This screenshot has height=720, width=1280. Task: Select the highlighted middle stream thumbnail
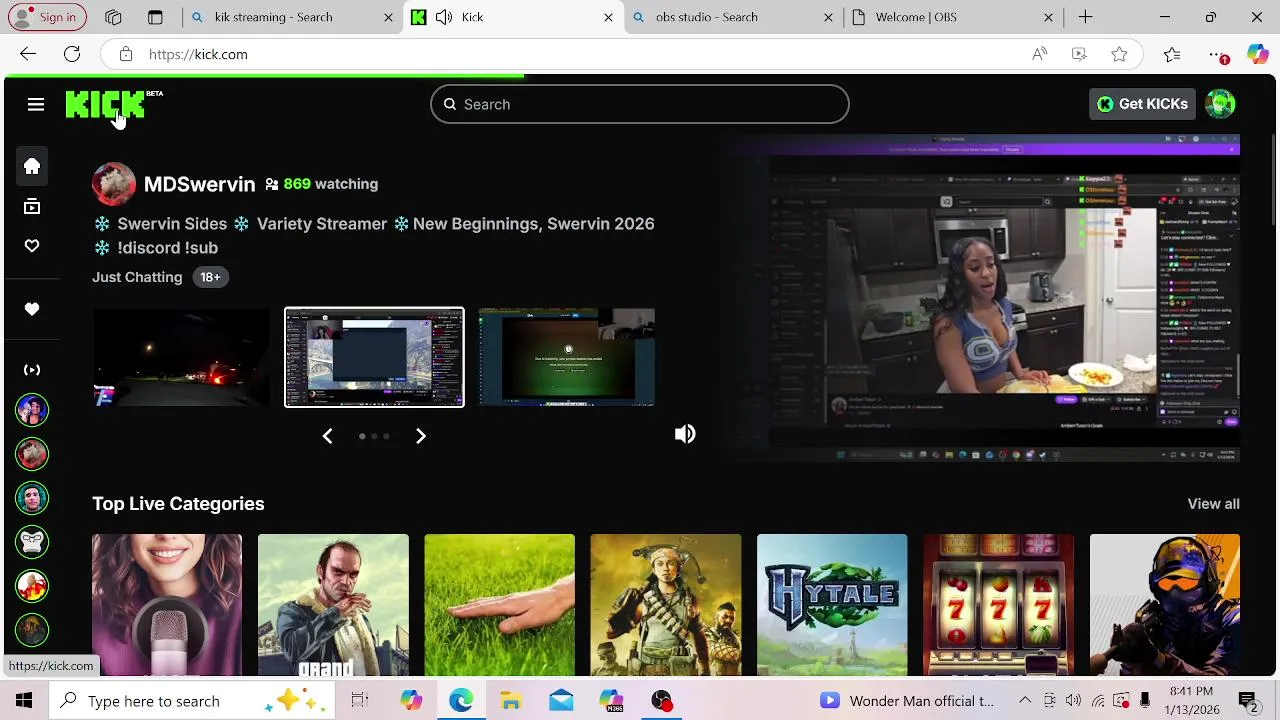click(374, 357)
